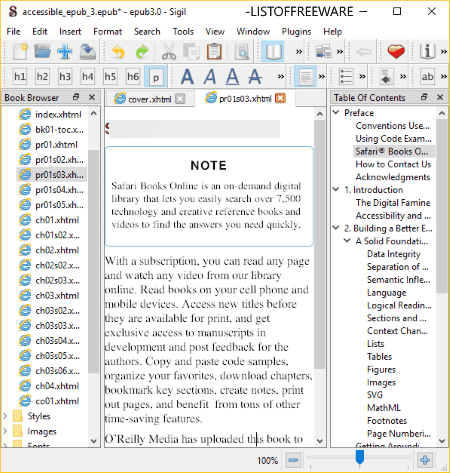Save the book with the Save icon
The width and height of the screenshot is (450, 473).
coord(88,52)
